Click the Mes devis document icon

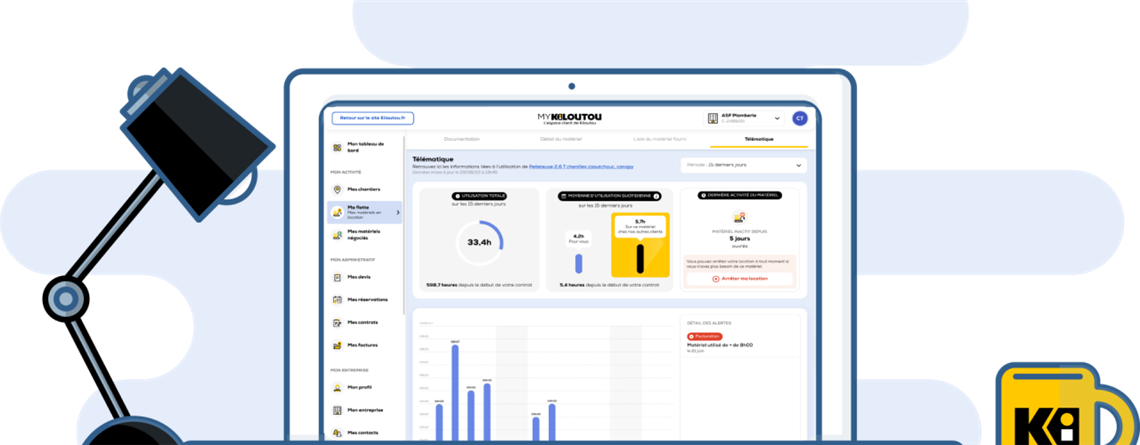(337, 277)
